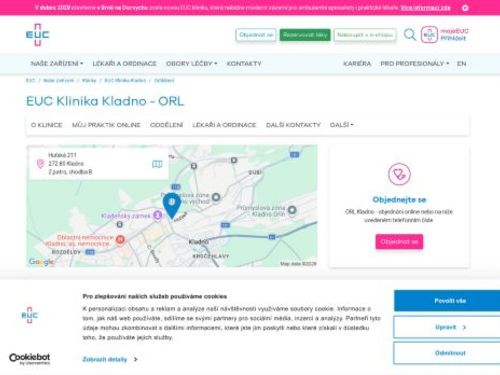
Task: Click Kladenský zámek marker on map
Action: pyautogui.click(x=158, y=215)
